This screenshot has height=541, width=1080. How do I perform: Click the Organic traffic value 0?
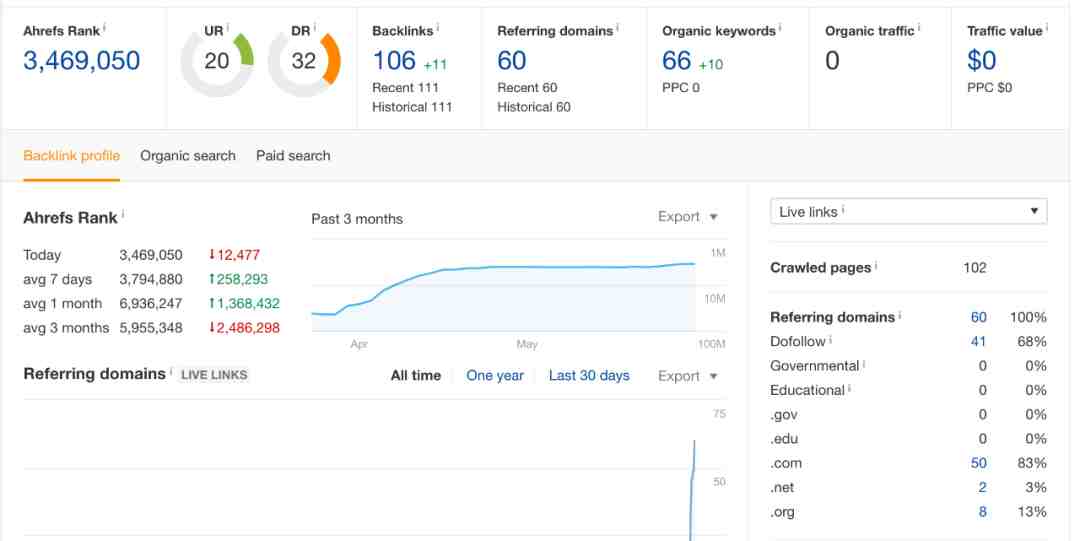832,61
